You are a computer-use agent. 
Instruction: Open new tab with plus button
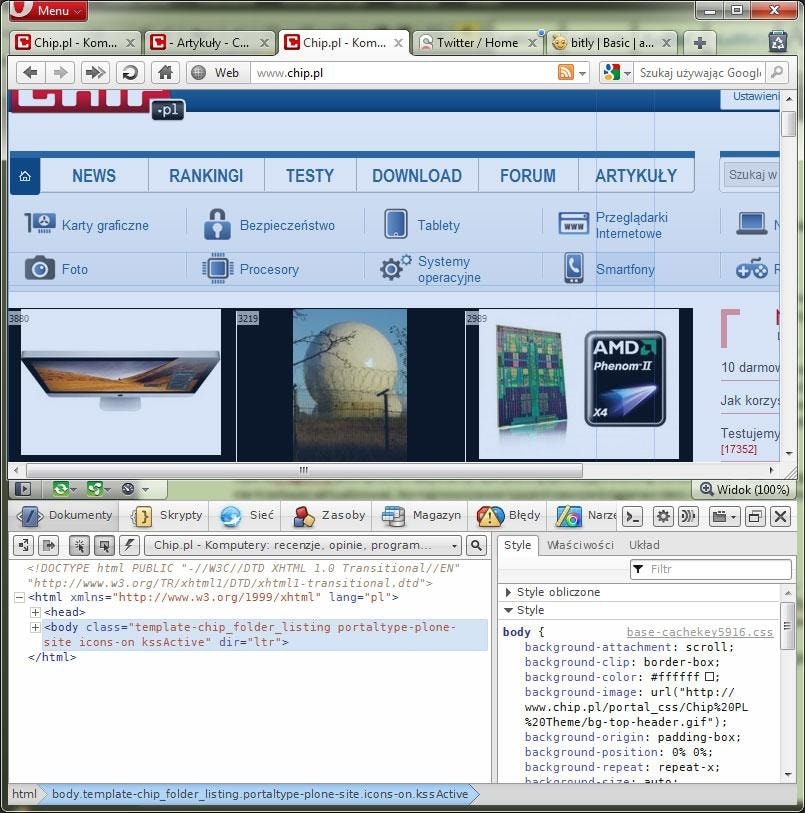[700, 43]
